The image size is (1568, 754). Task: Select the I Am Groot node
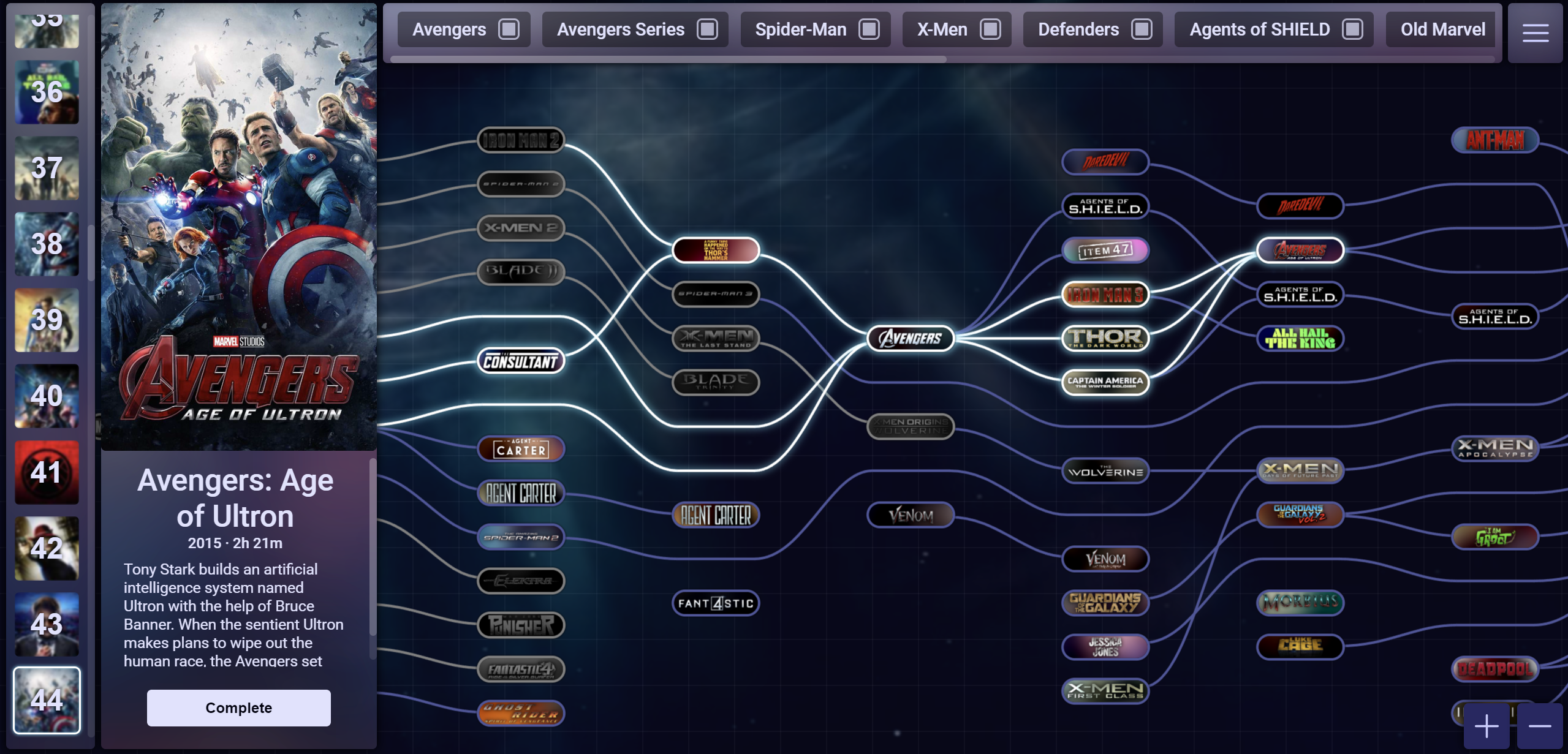click(x=1495, y=537)
